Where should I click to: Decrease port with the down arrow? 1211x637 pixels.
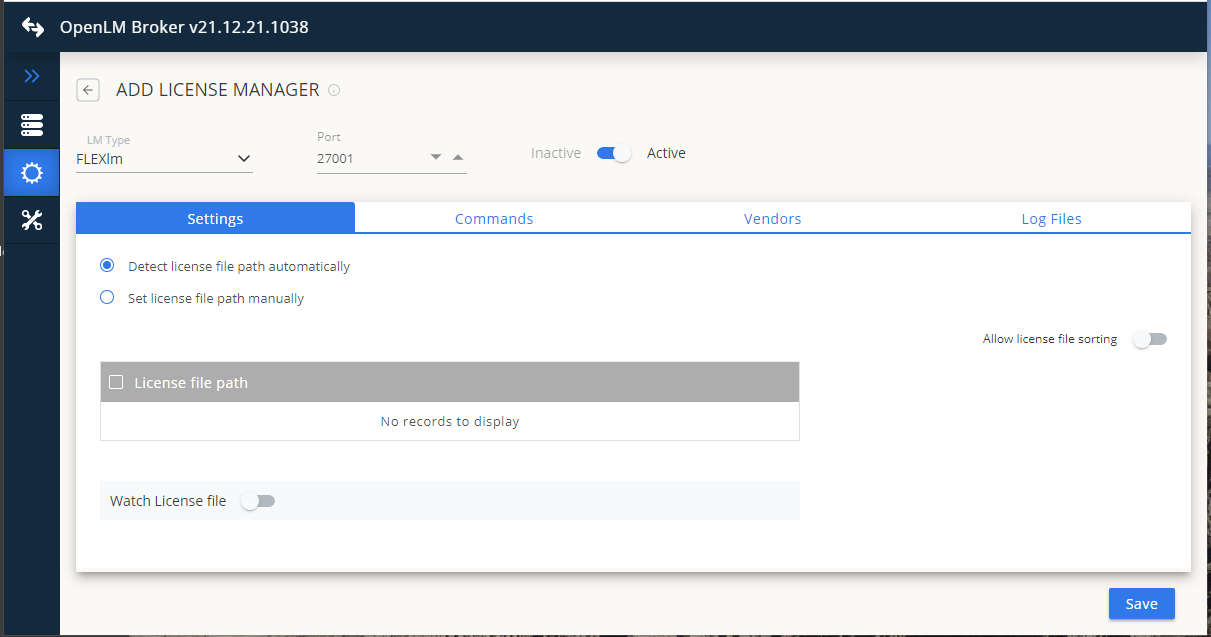[x=435, y=157]
